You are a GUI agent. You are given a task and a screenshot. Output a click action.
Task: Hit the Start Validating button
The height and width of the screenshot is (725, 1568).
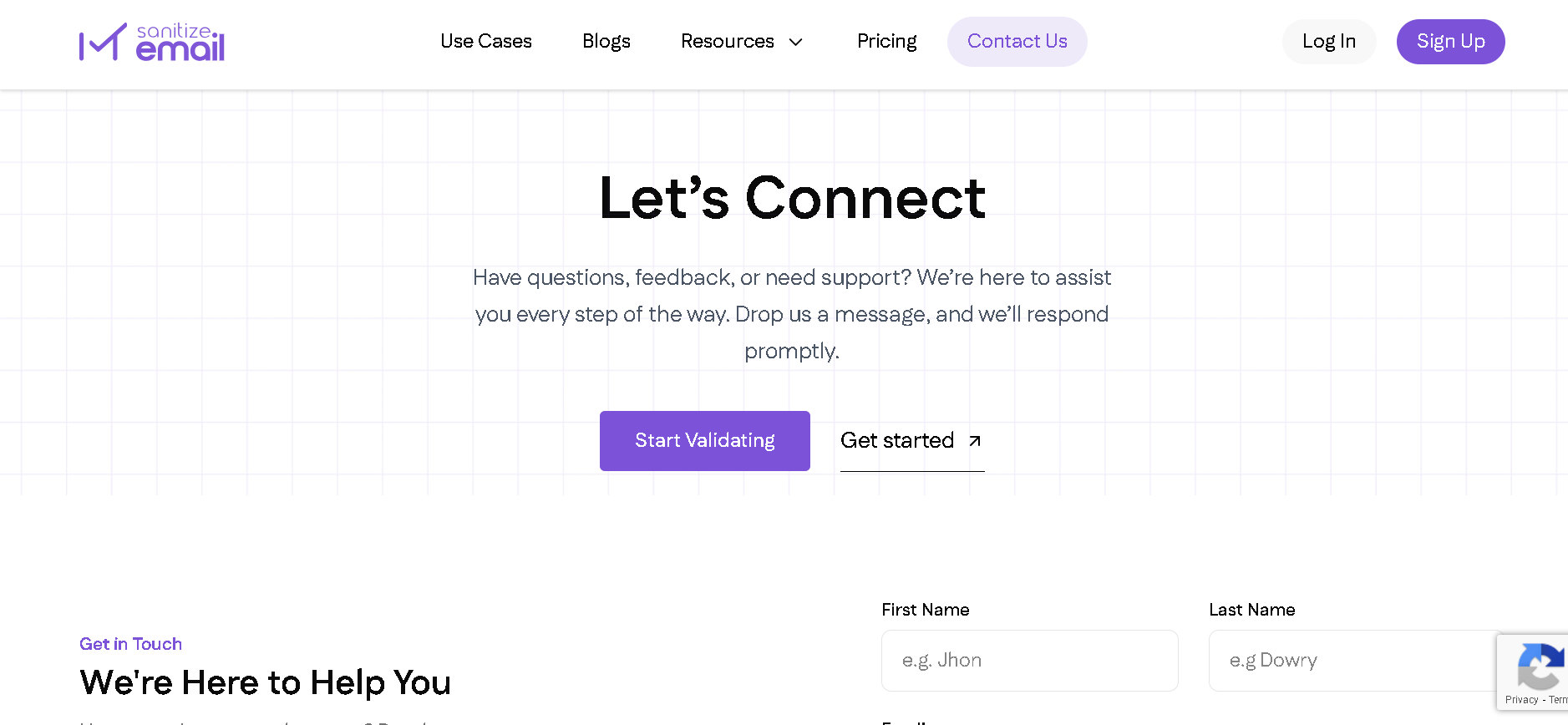click(704, 441)
